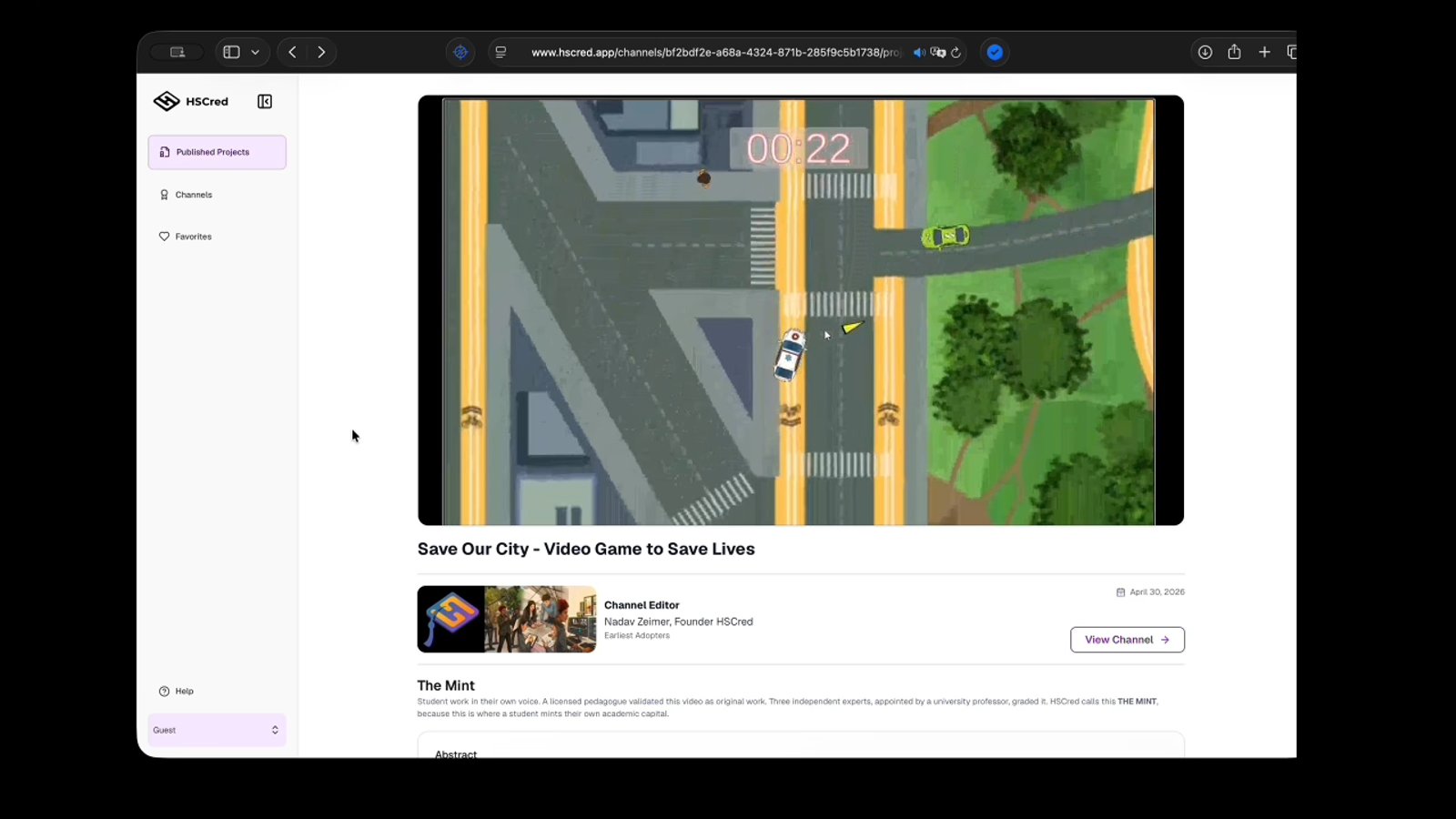Image resolution: width=1456 pixels, height=819 pixels.
Task: Click the 'April 30, 2026' date
Action: (1157, 591)
